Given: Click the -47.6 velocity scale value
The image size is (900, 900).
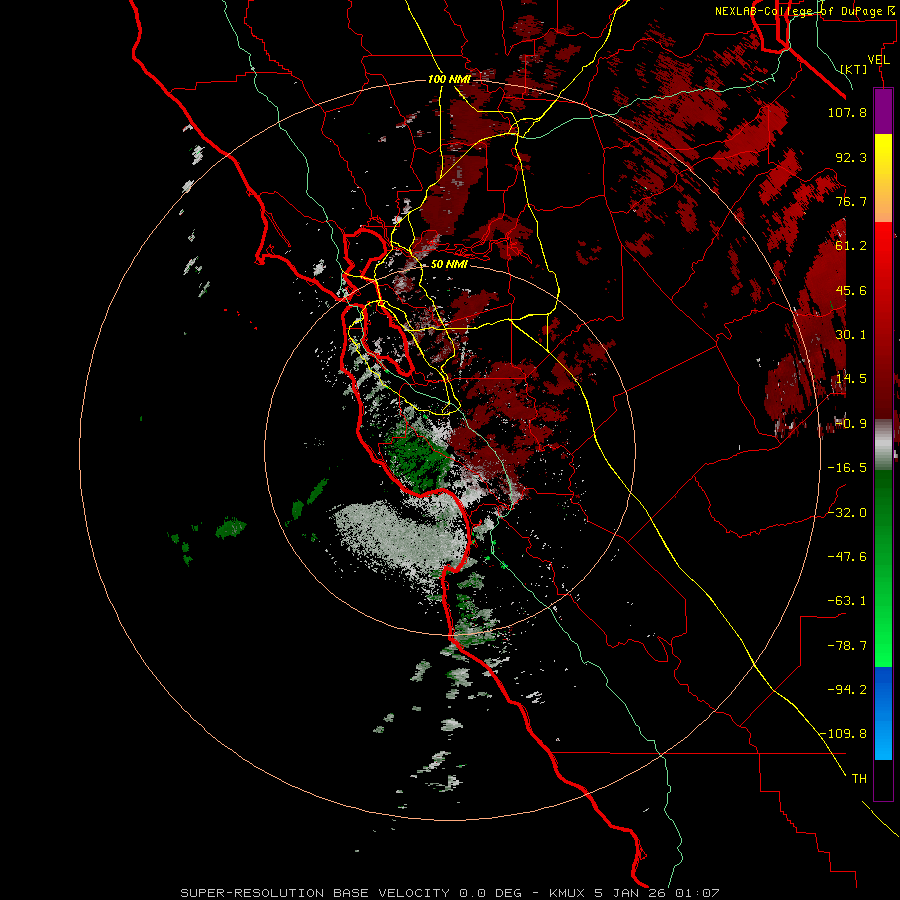Looking at the screenshot, I should 847,557.
